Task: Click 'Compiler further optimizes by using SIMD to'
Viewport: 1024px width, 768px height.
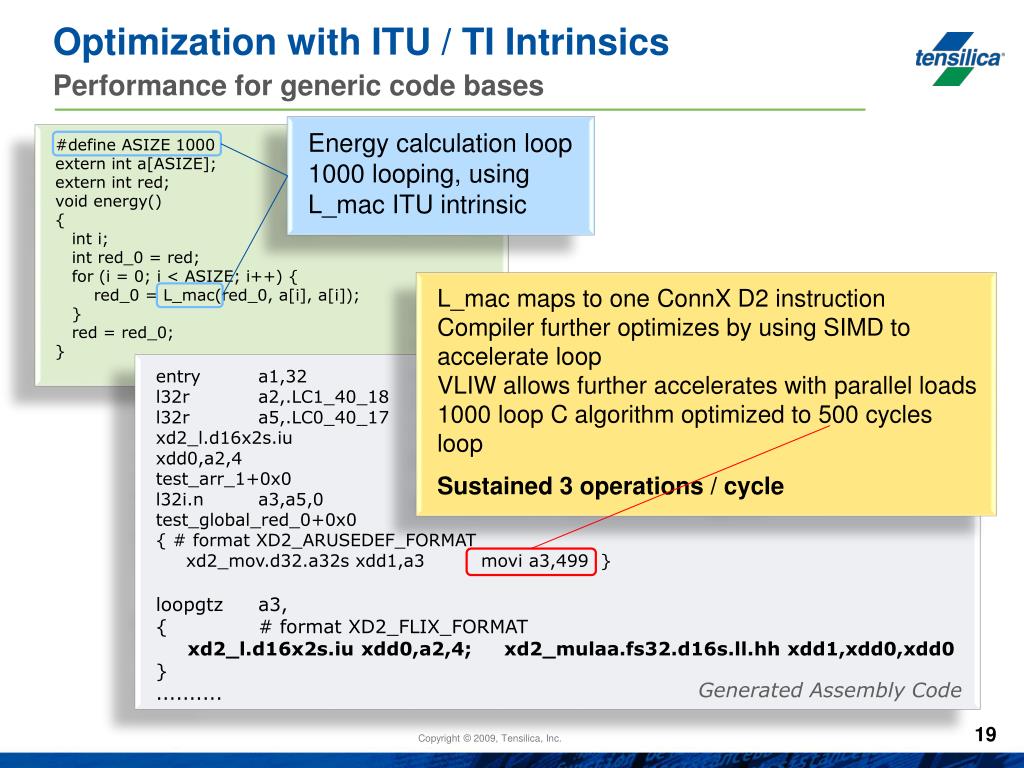Action: [x=673, y=328]
